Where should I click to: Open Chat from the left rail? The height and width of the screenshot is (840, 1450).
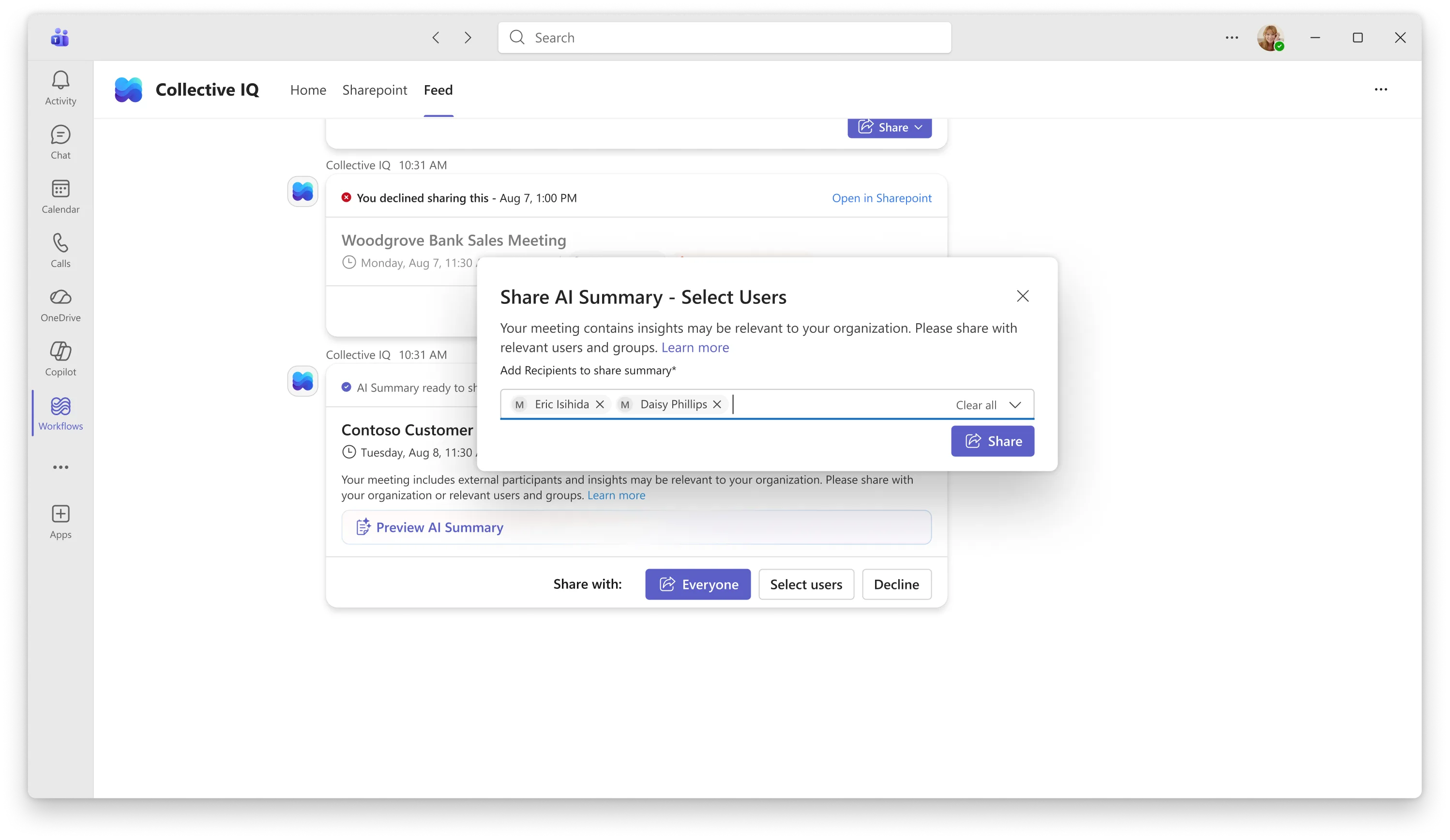60,143
